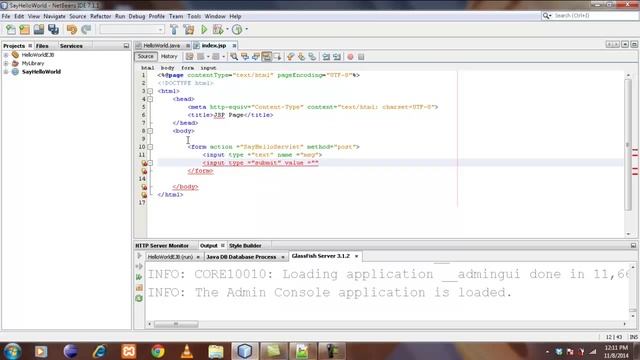Select SayHelloWorld project in tree

(x=41, y=72)
